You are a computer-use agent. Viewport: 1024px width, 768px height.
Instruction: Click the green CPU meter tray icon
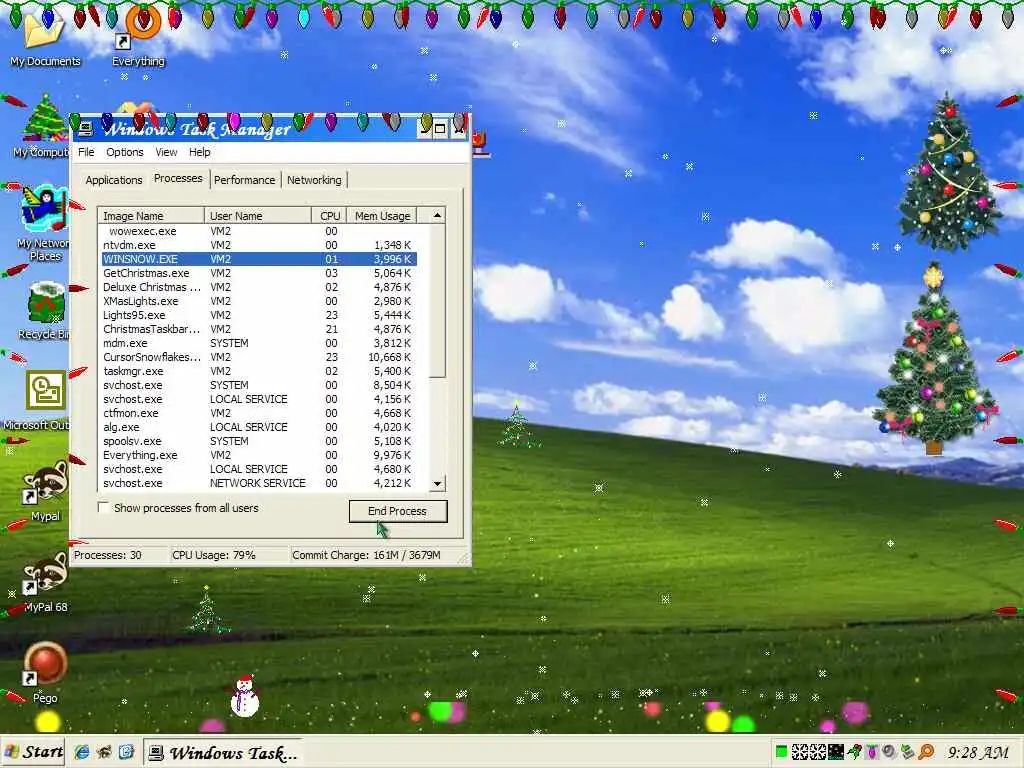click(781, 752)
